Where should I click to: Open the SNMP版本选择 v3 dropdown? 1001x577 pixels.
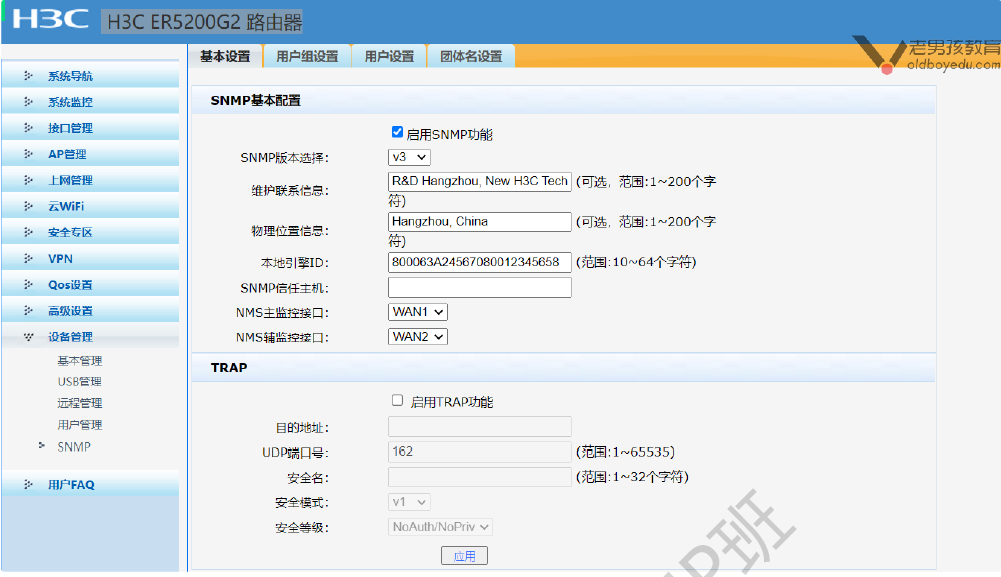[x=409, y=157]
